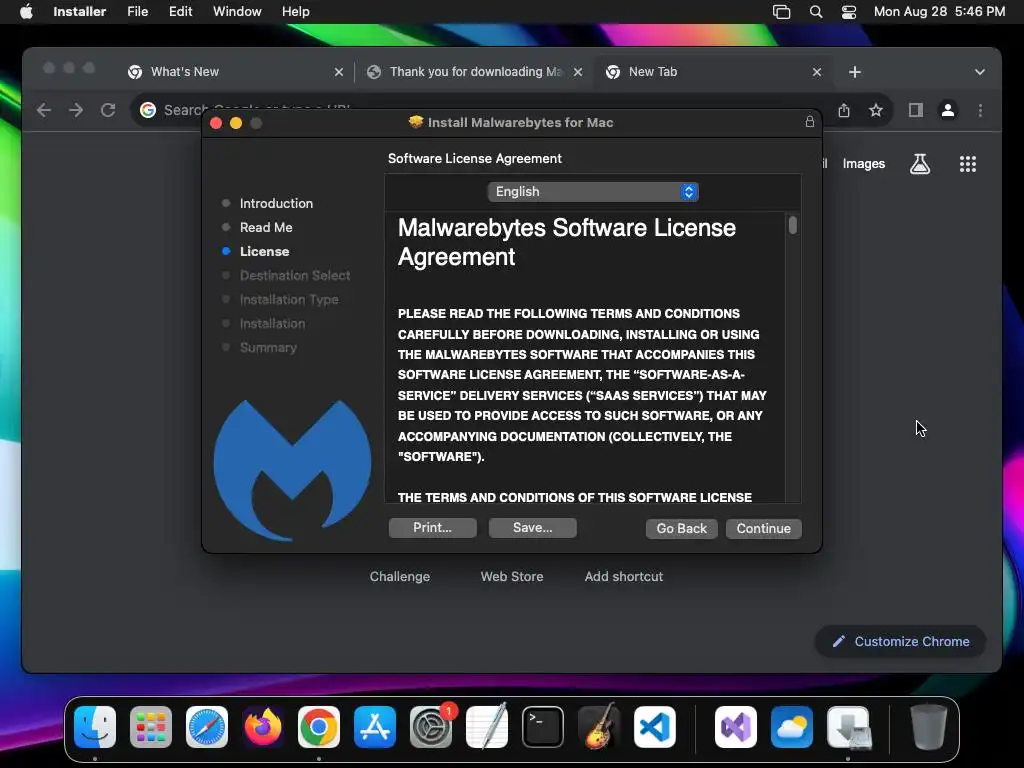The height and width of the screenshot is (768, 1024).
Task: Switch to Thank you for downloading tab
Action: [x=475, y=72]
